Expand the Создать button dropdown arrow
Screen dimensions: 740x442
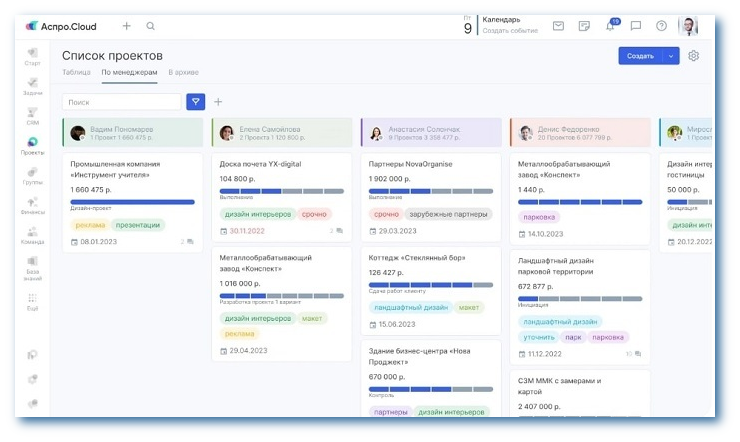point(671,56)
